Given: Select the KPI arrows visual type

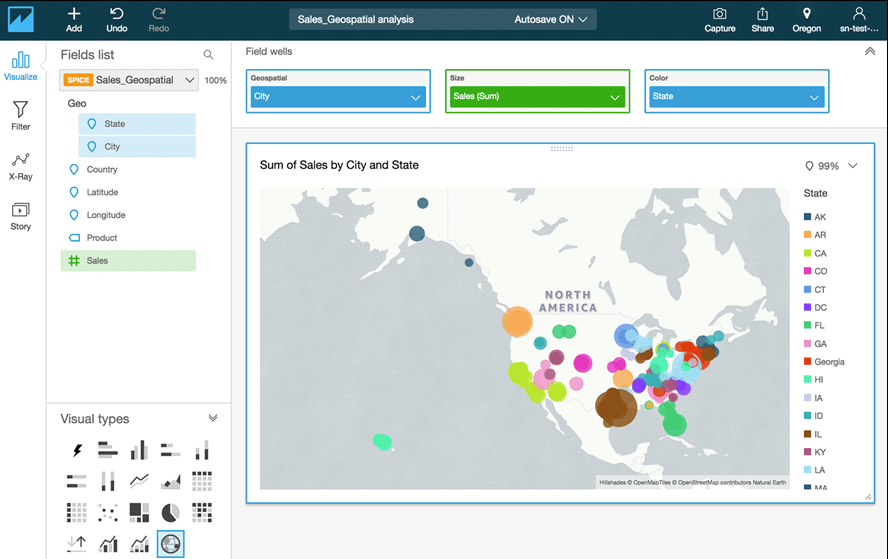Looking at the screenshot, I should (x=77, y=544).
